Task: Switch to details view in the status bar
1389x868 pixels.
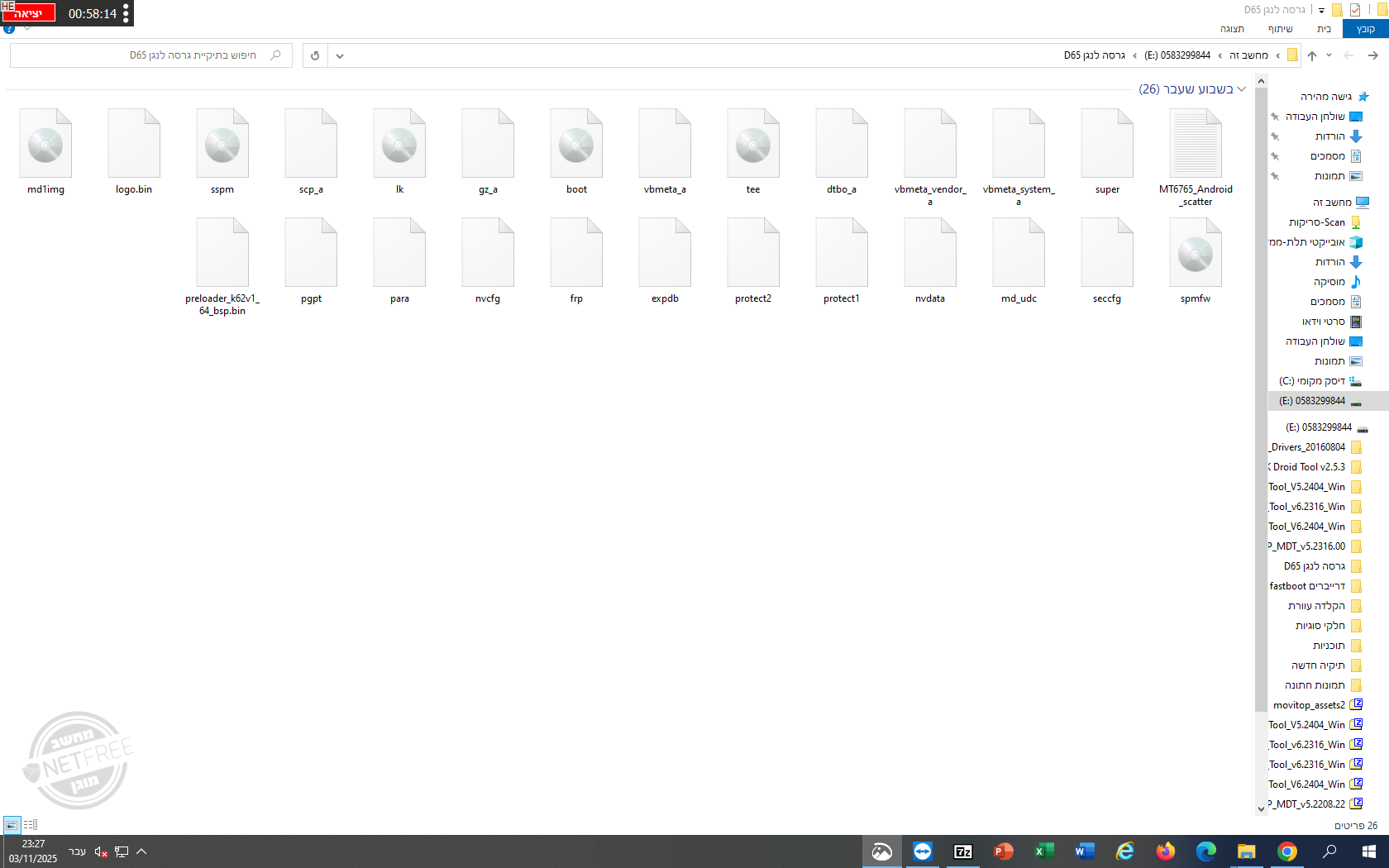Action: click(31, 824)
